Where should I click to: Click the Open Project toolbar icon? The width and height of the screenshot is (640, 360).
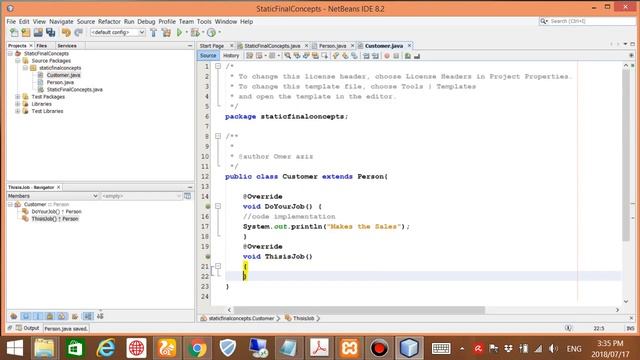tap(38, 32)
